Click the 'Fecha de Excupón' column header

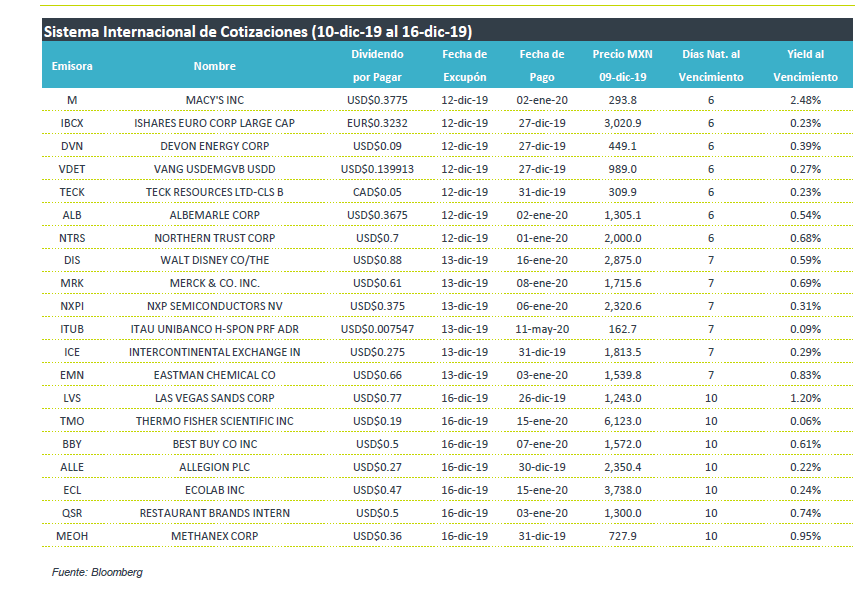click(465, 66)
